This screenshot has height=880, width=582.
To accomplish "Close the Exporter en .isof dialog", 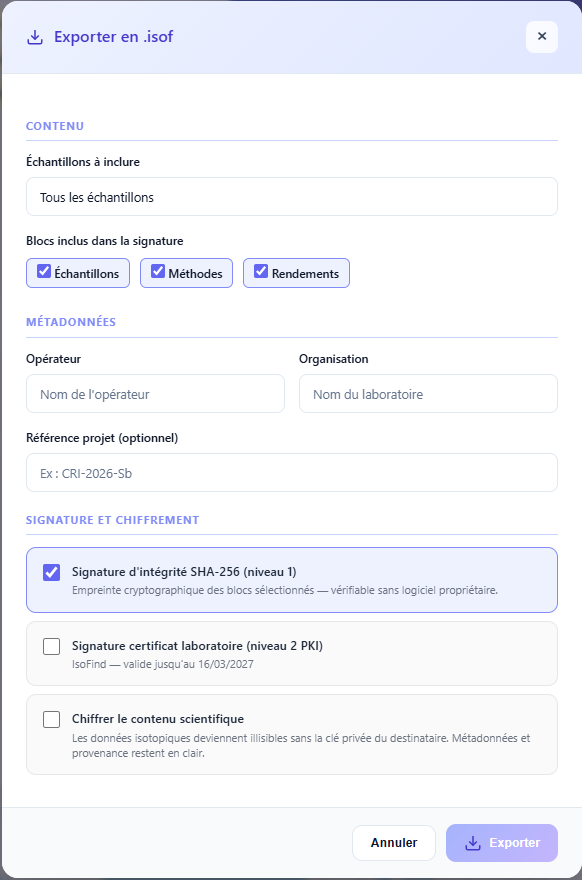I will tap(541, 36).
